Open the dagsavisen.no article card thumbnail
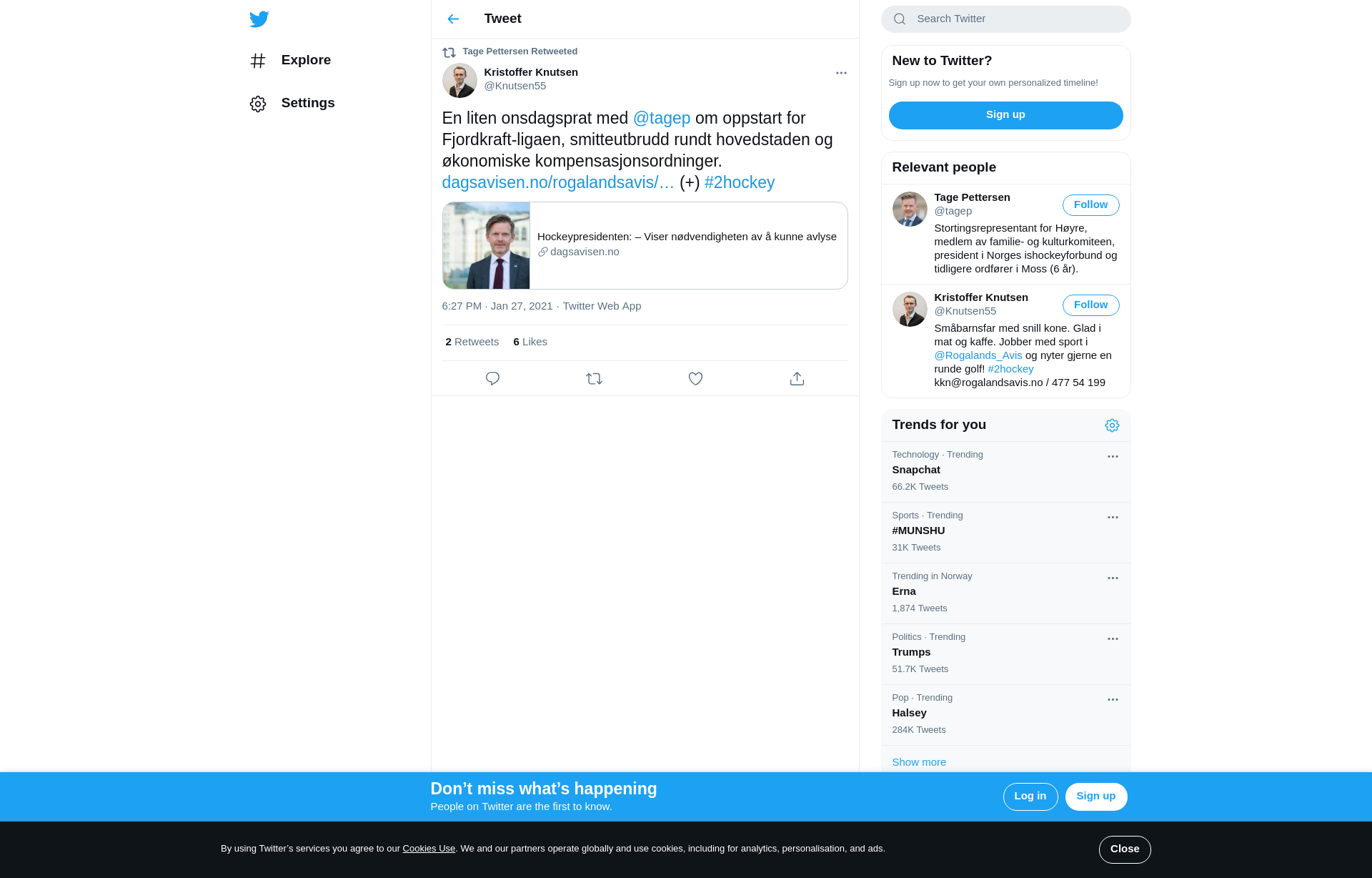 point(486,246)
